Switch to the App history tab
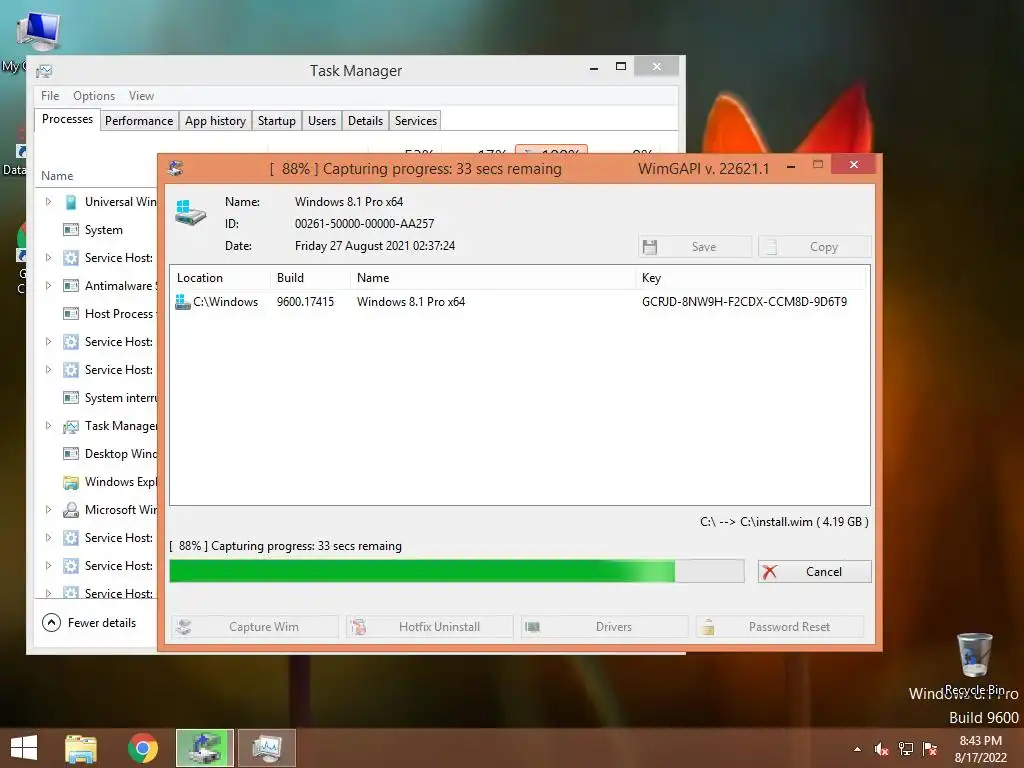The image size is (1024, 768). click(x=216, y=121)
